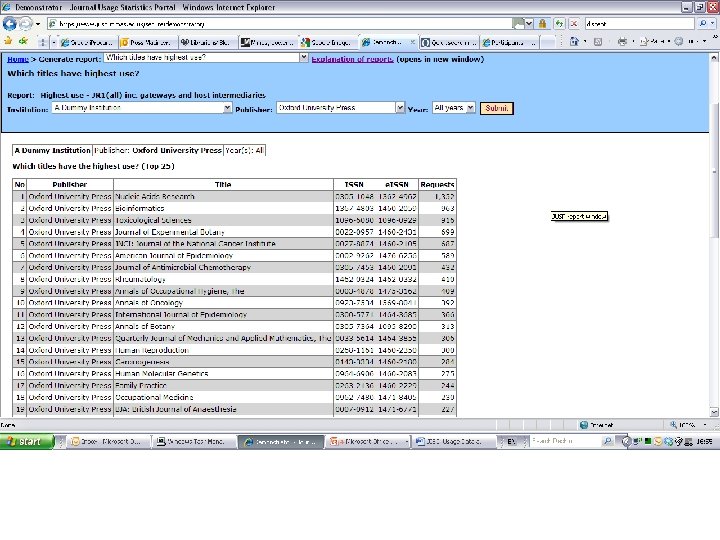Open the Generate report dropdown
Screen dimensions: 720x540
tap(304, 57)
